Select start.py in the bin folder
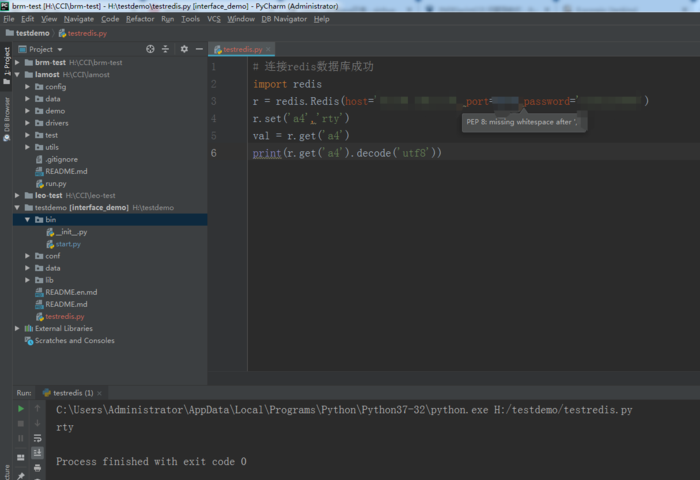This screenshot has width=700, height=480. pos(63,244)
